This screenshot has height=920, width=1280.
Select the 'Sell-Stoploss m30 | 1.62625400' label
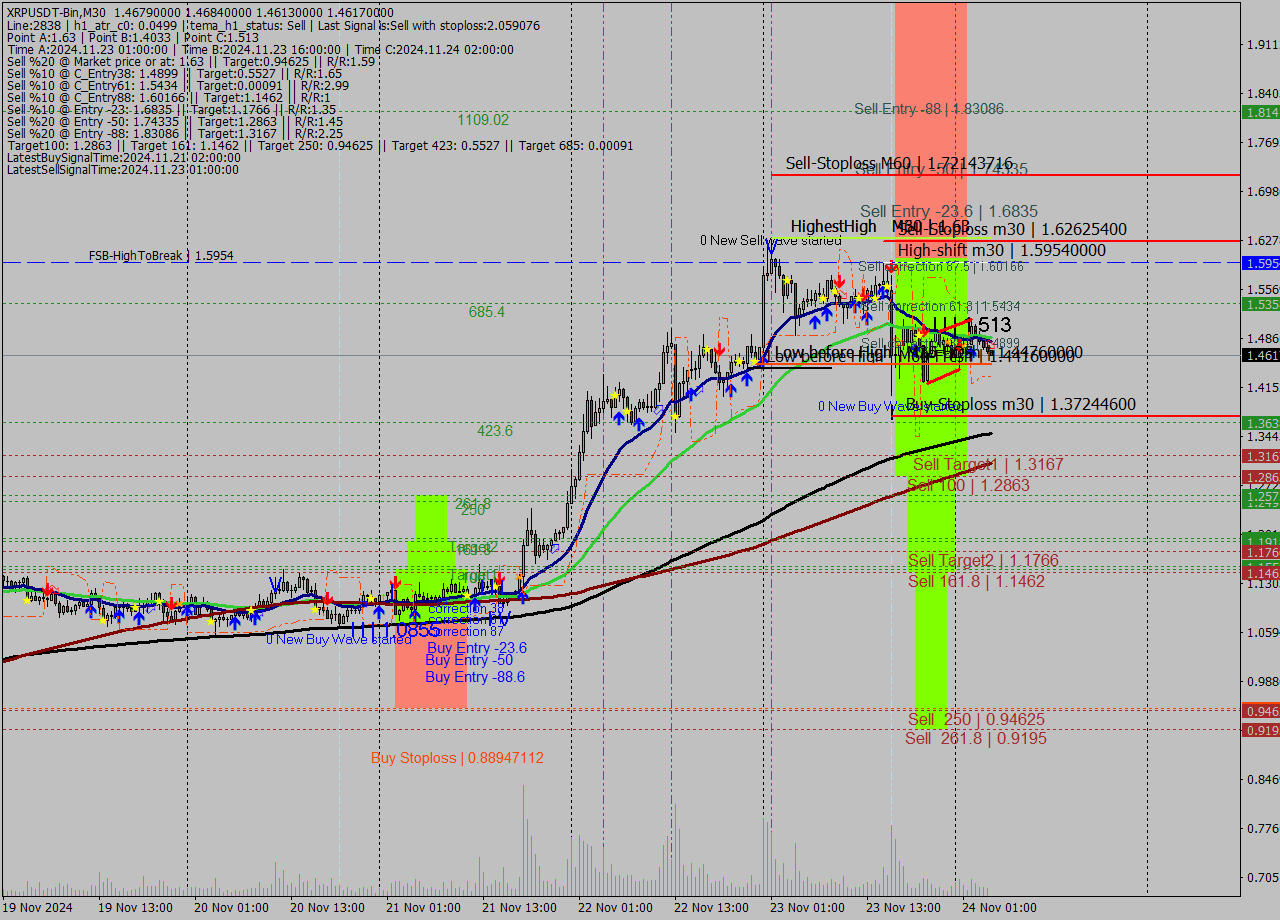pos(1012,229)
